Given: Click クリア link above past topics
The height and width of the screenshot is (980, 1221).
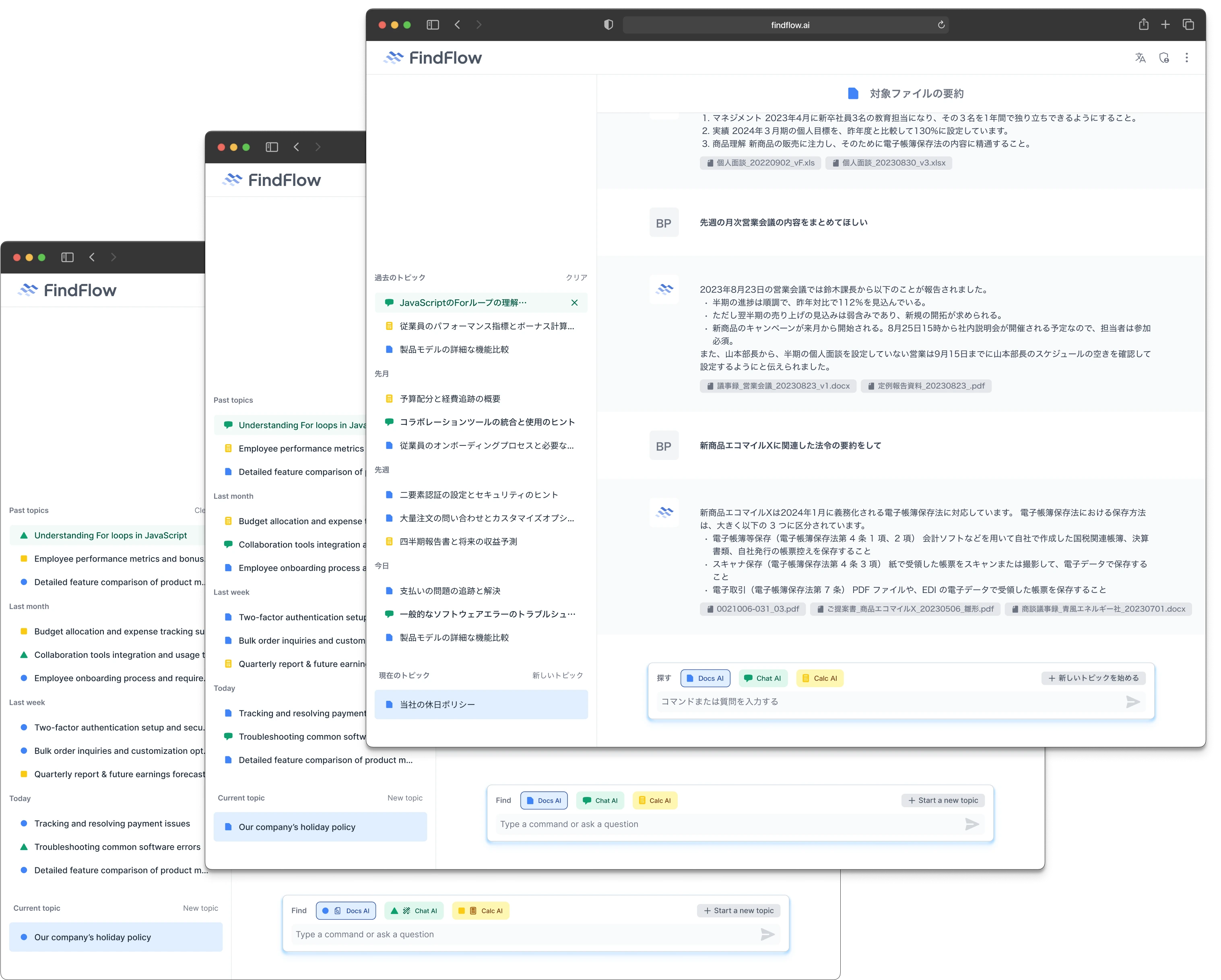Looking at the screenshot, I should point(576,278).
